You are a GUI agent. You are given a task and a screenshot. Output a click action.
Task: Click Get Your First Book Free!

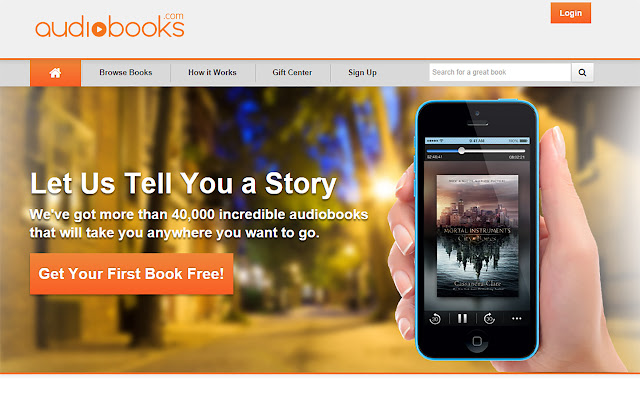coord(131,273)
